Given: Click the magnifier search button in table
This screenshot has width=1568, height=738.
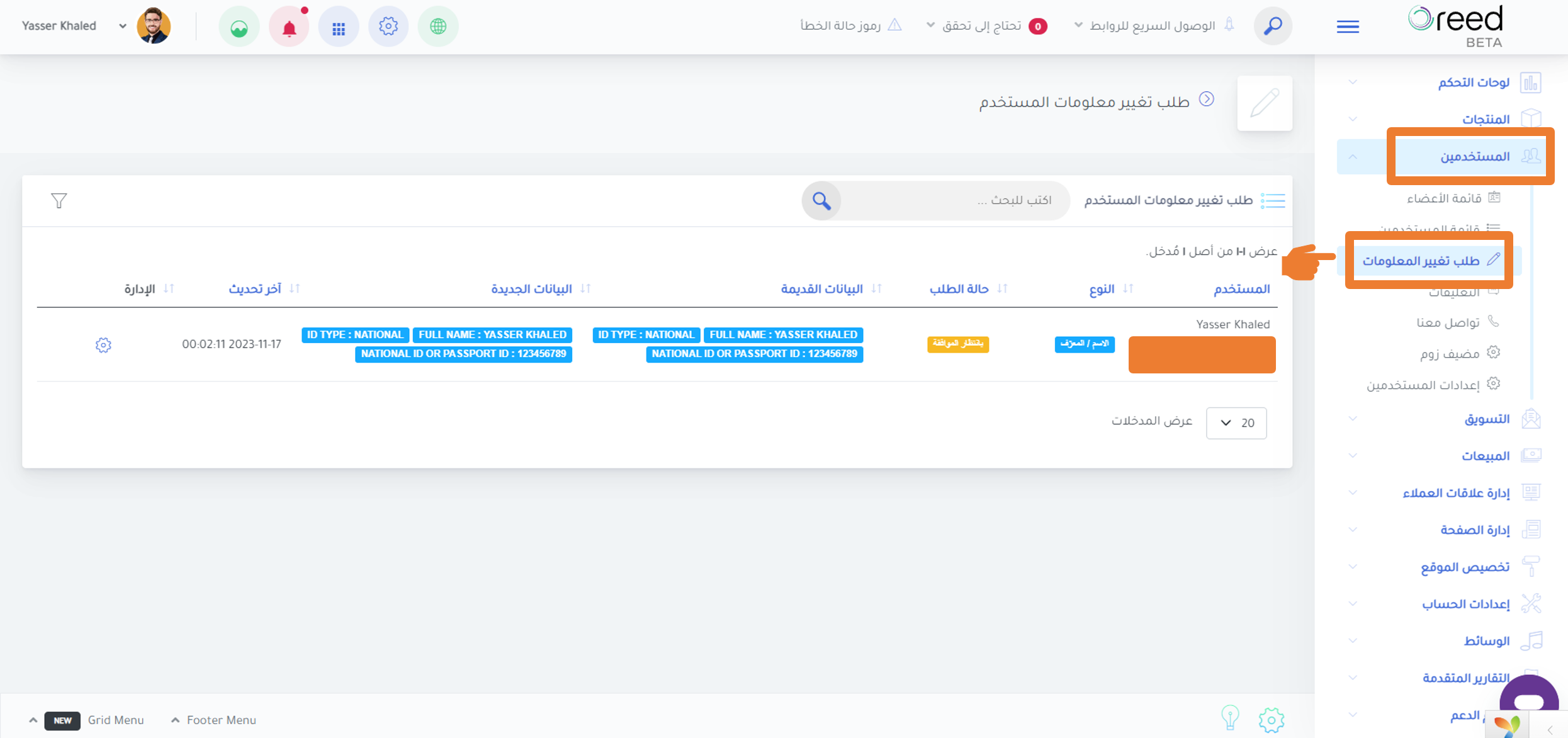Looking at the screenshot, I should [x=821, y=201].
